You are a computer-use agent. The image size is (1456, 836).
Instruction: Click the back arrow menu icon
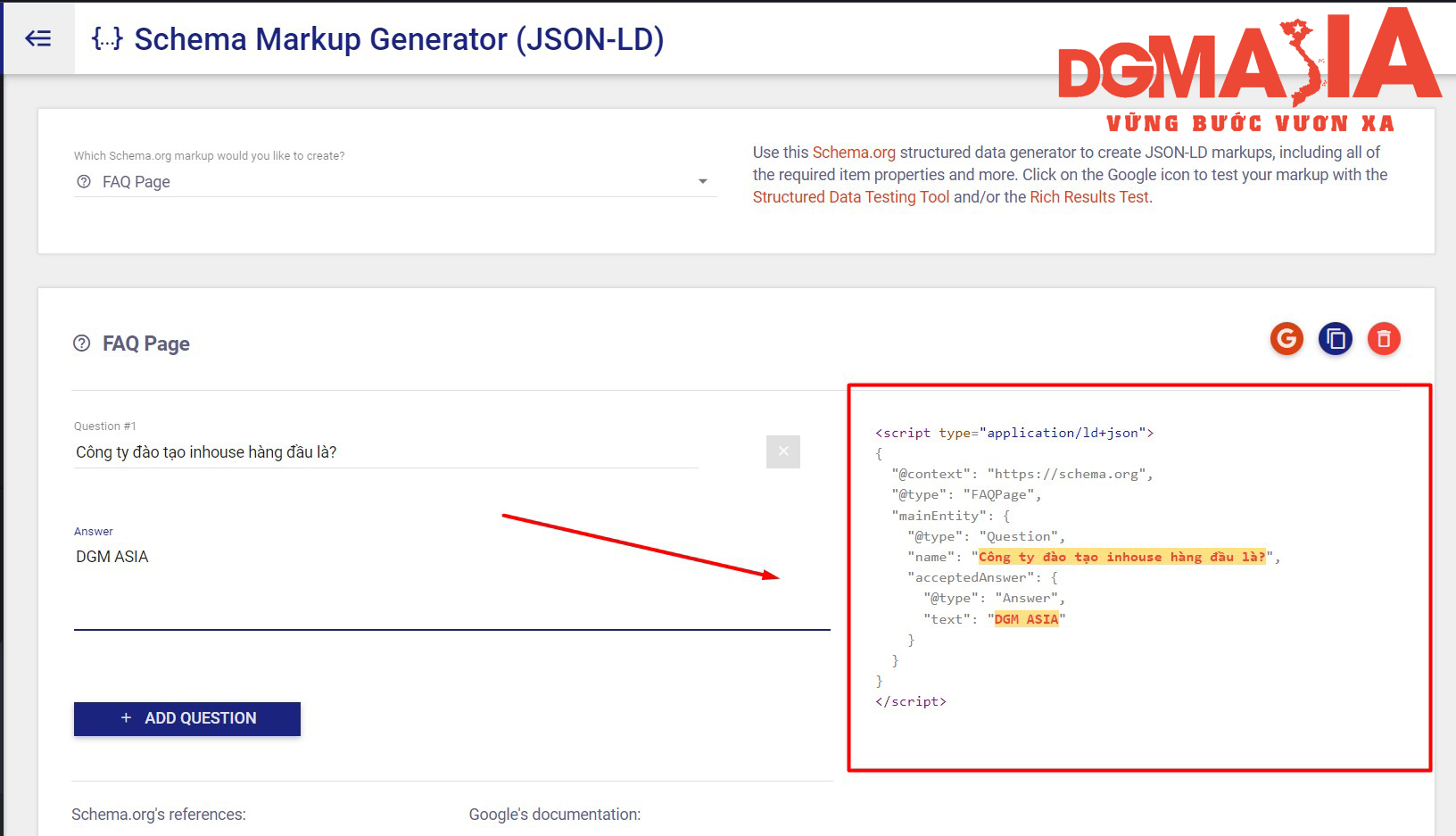[x=38, y=38]
